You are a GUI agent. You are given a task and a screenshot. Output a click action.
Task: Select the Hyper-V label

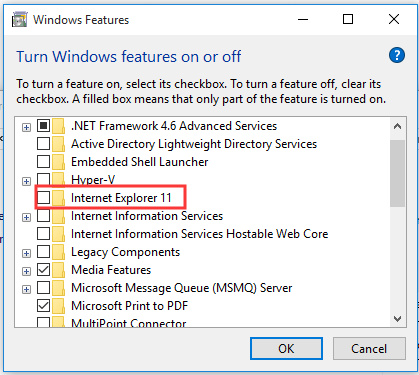click(x=93, y=180)
